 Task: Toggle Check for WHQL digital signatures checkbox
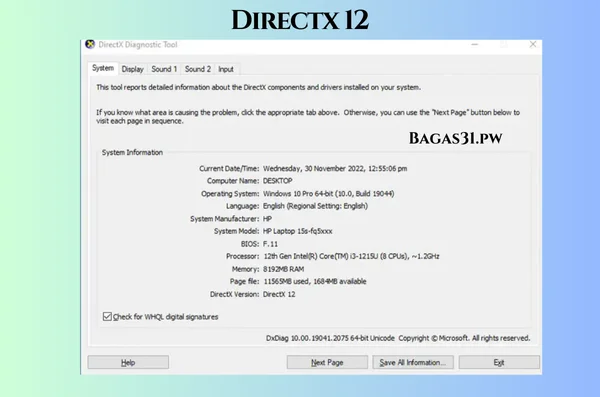[107, 317]
